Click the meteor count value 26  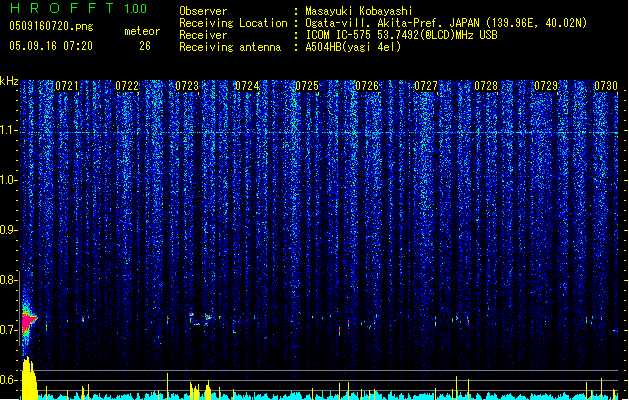pyautogui.click(x=145, y=46)
